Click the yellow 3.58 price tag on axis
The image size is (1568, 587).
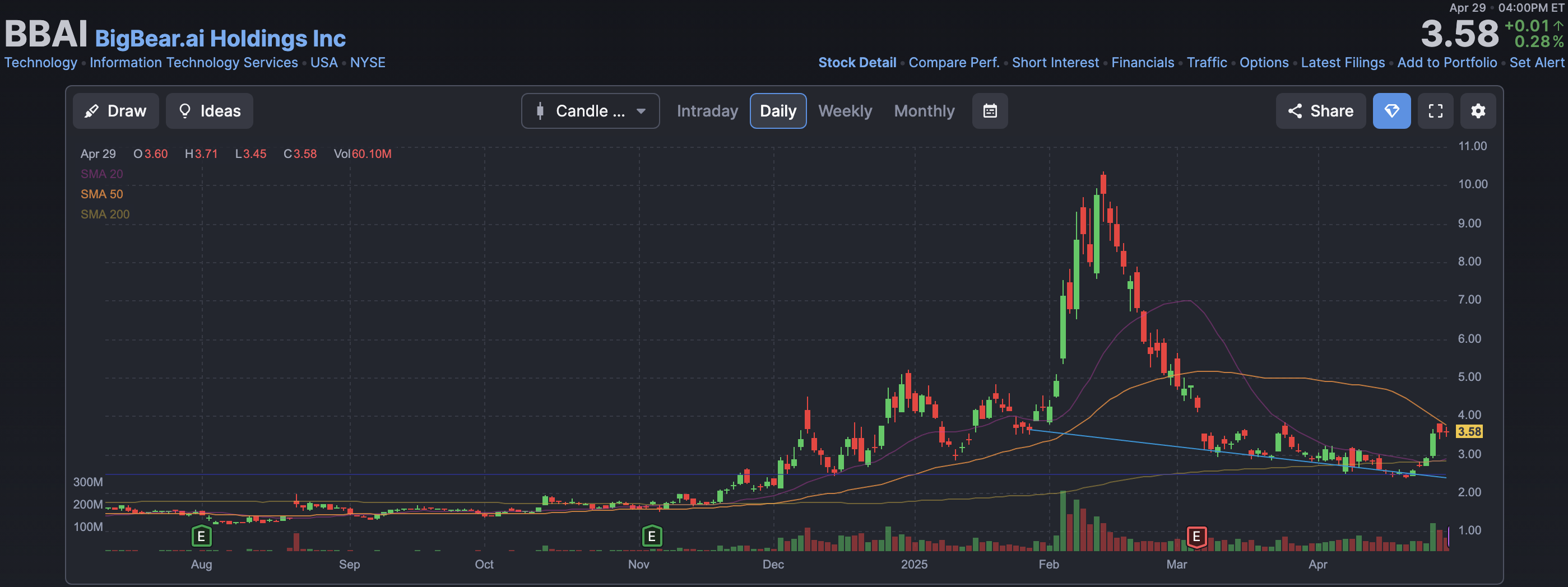tap(1469, 431)
